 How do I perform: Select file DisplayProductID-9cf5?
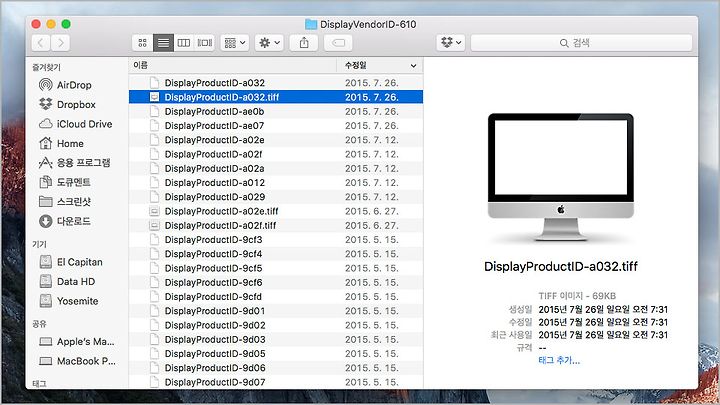(276, 268)
